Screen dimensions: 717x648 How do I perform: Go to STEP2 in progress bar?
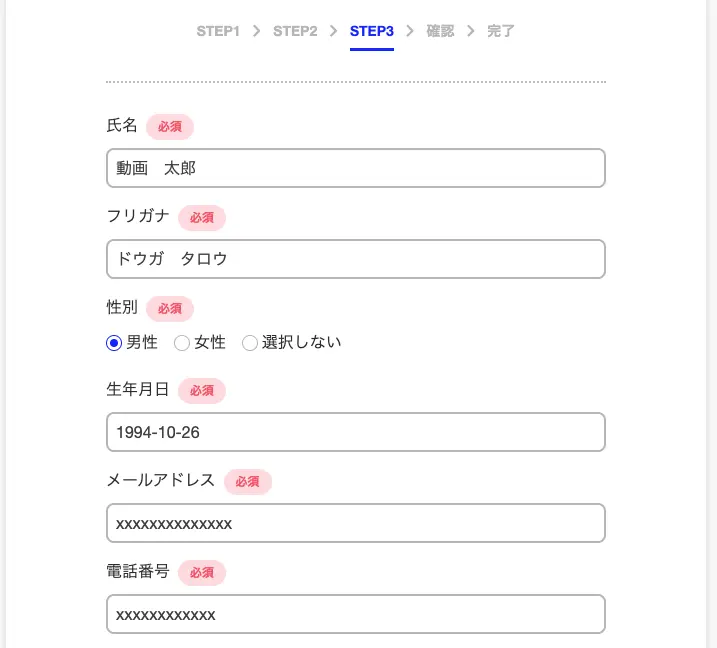pyautogui.click(x=295, y=31)
